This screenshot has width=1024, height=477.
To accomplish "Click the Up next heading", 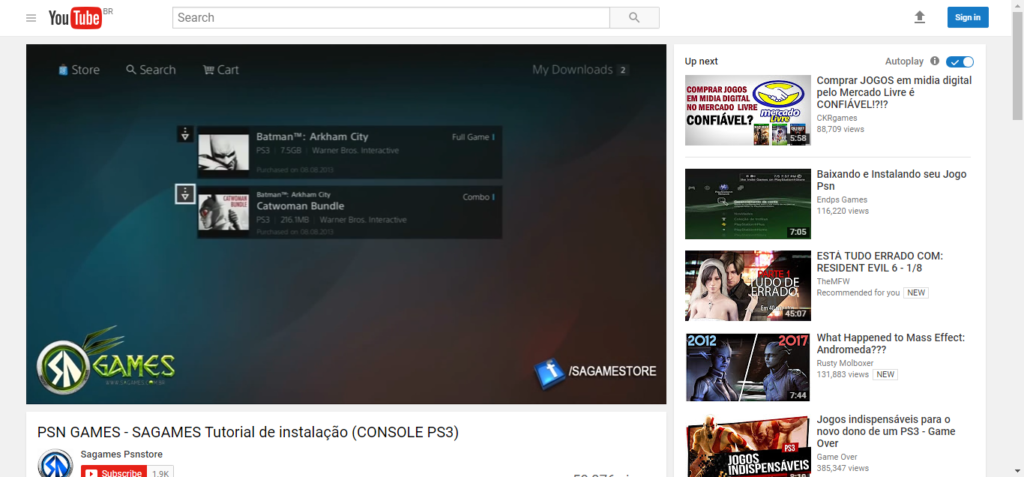I will [701, 61].
